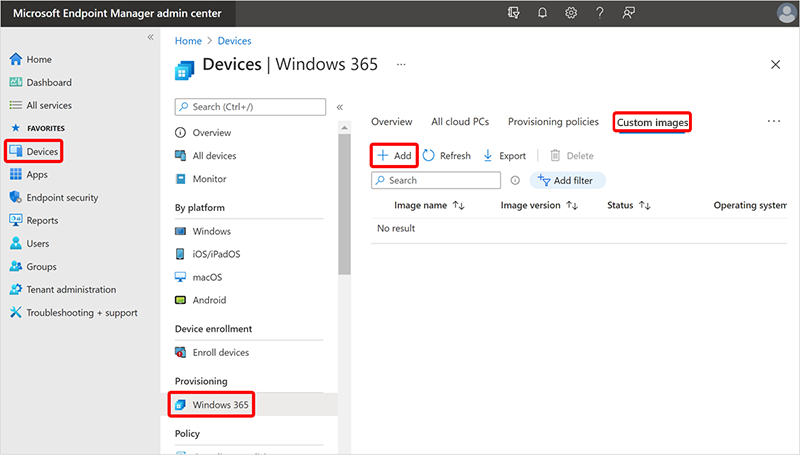Sort by Image version column
The height and width of the screenshot is (456, 800).
pos(539,205)
